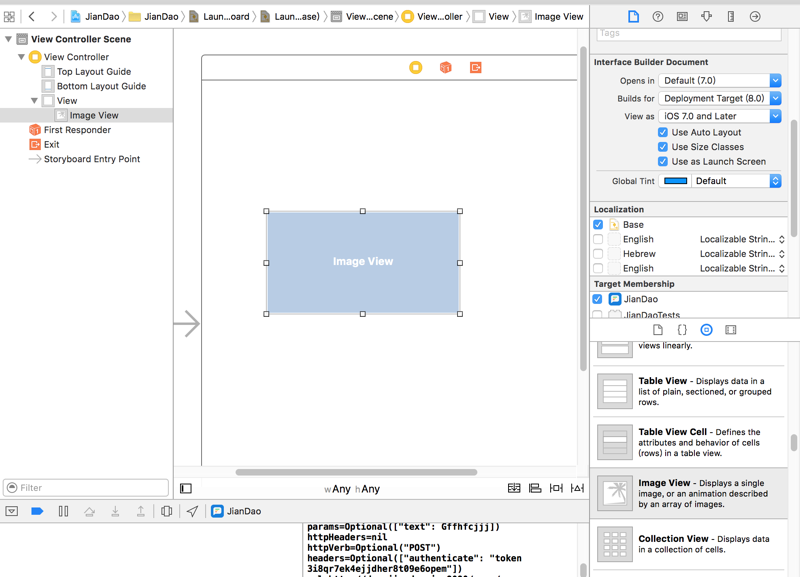Open the related items grid menu
The image size is (800, 577).
click(9, 17)
